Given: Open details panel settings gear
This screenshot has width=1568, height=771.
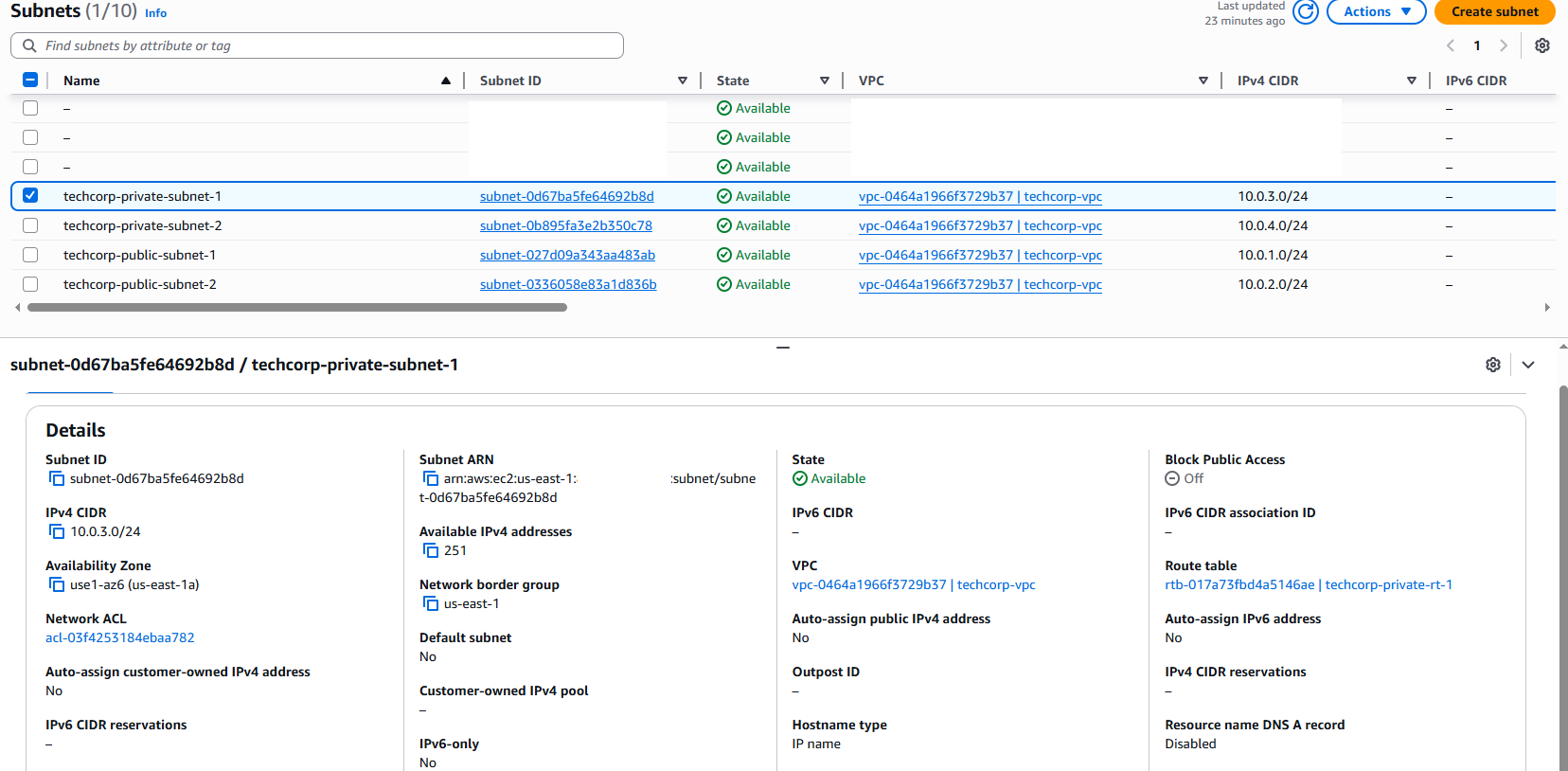Looking at the screenshot, I should (x=1493, y=365).
